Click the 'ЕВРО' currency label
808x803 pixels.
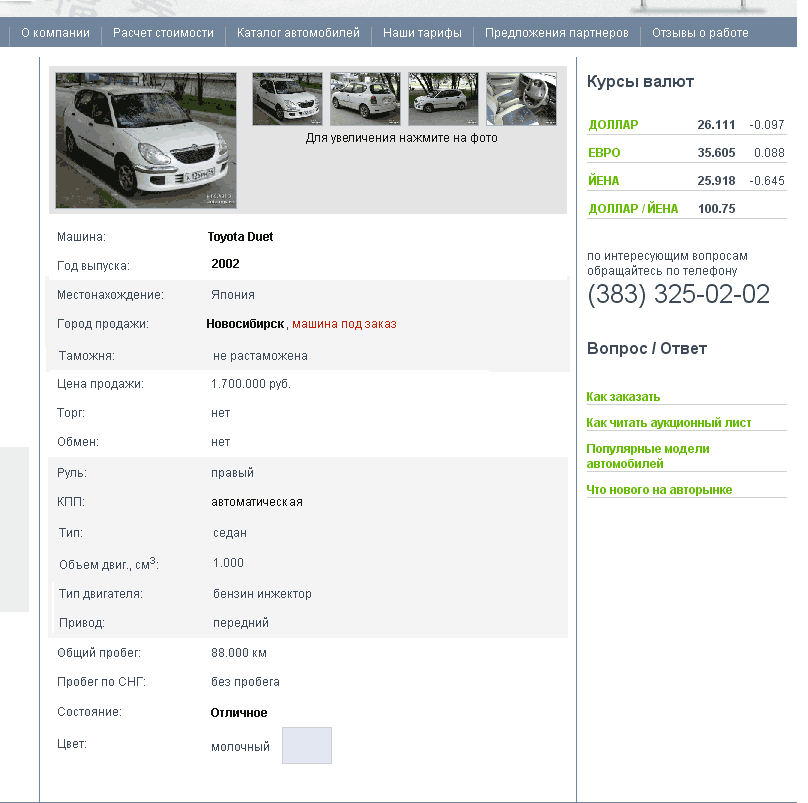[x=604, y=153]
